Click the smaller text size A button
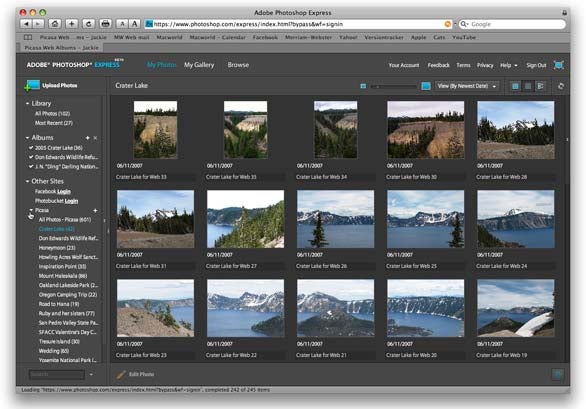The height and width of the screenshot is (409, 586). coord(122,24)
